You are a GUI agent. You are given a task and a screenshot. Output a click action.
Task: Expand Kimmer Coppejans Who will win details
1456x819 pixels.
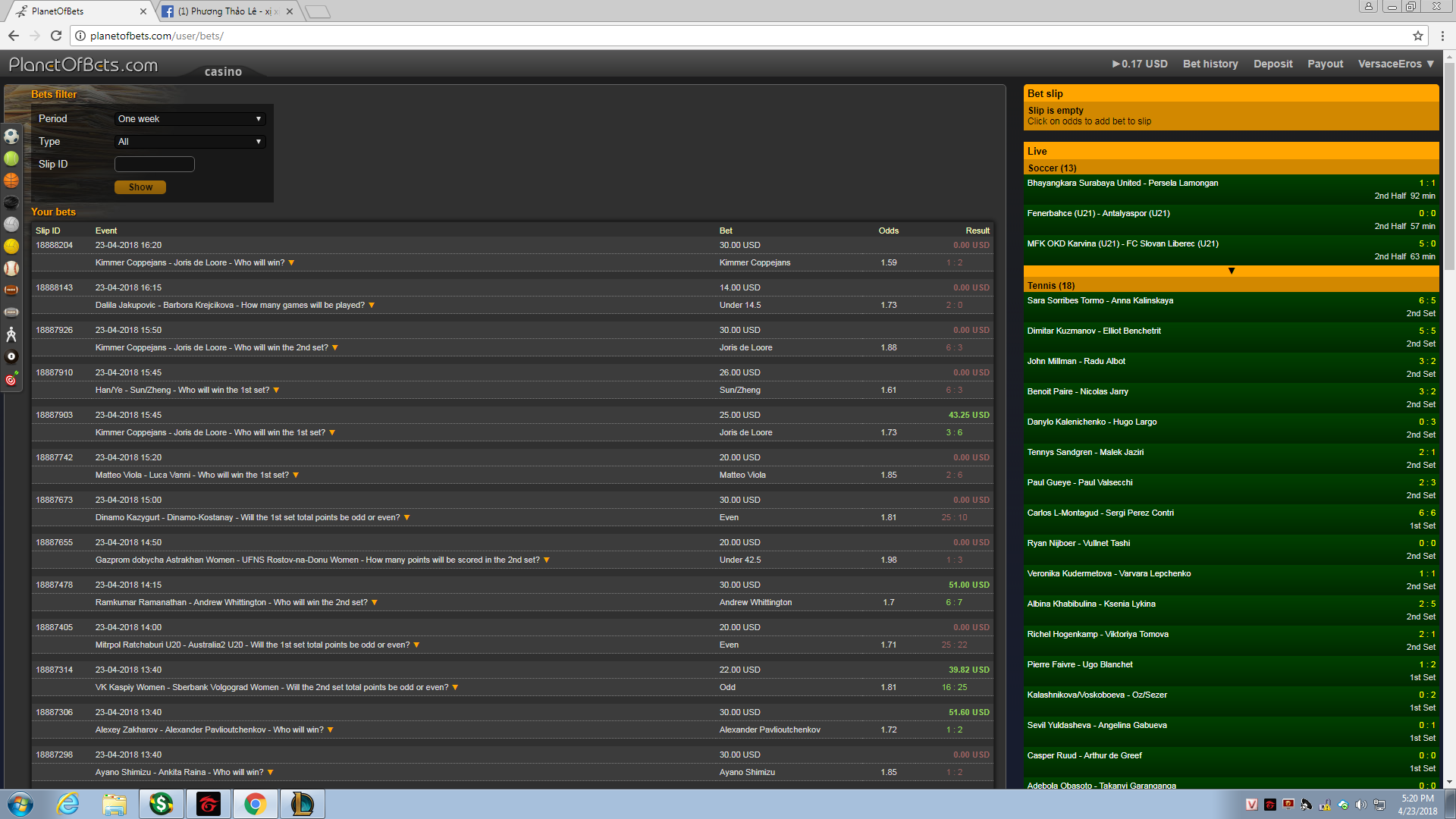point(291,263)
